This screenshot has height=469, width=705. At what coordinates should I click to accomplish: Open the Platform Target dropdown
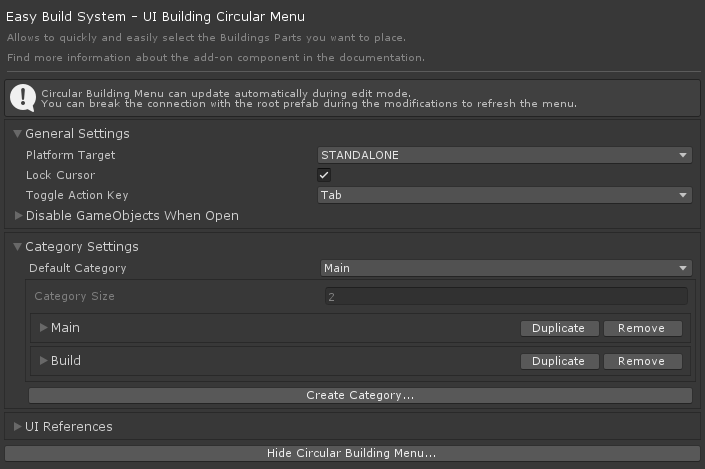click(x=504, y=155)
